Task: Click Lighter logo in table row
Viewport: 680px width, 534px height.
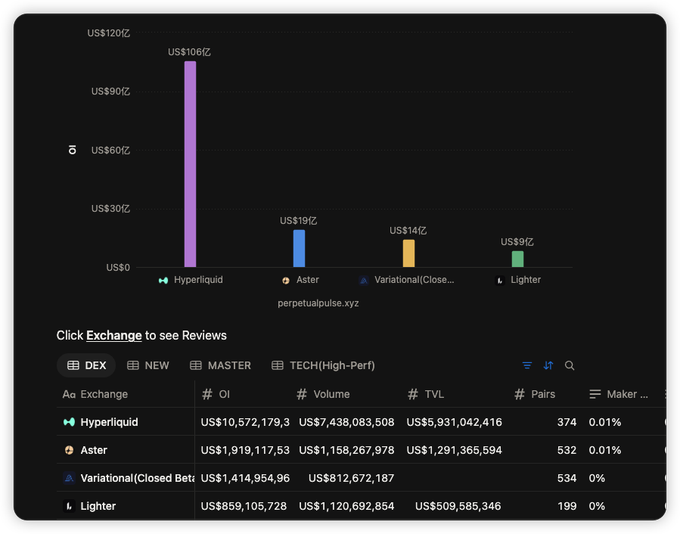Action: pyautogui.click(x=69, y=506)
